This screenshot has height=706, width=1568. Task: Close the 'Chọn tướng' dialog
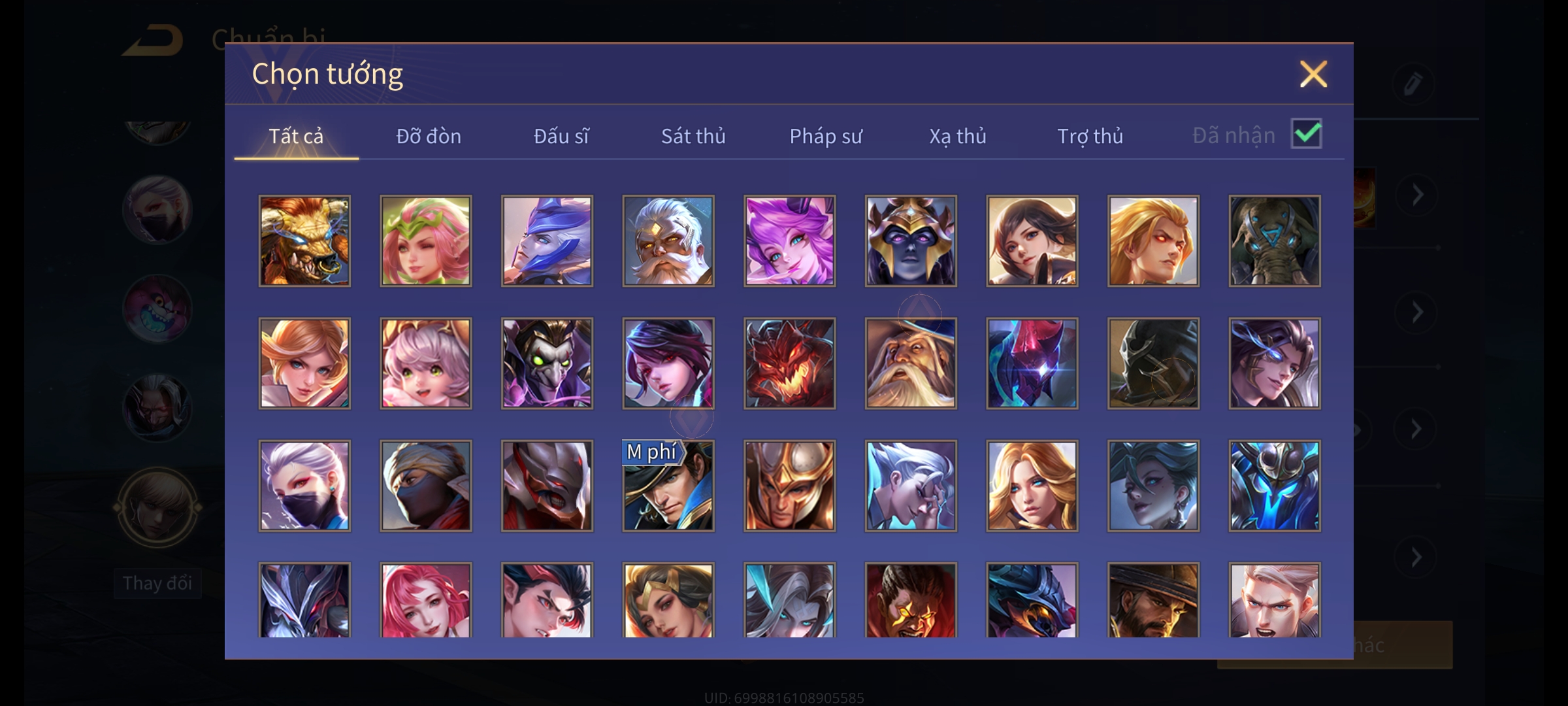tap(1313, 74)
